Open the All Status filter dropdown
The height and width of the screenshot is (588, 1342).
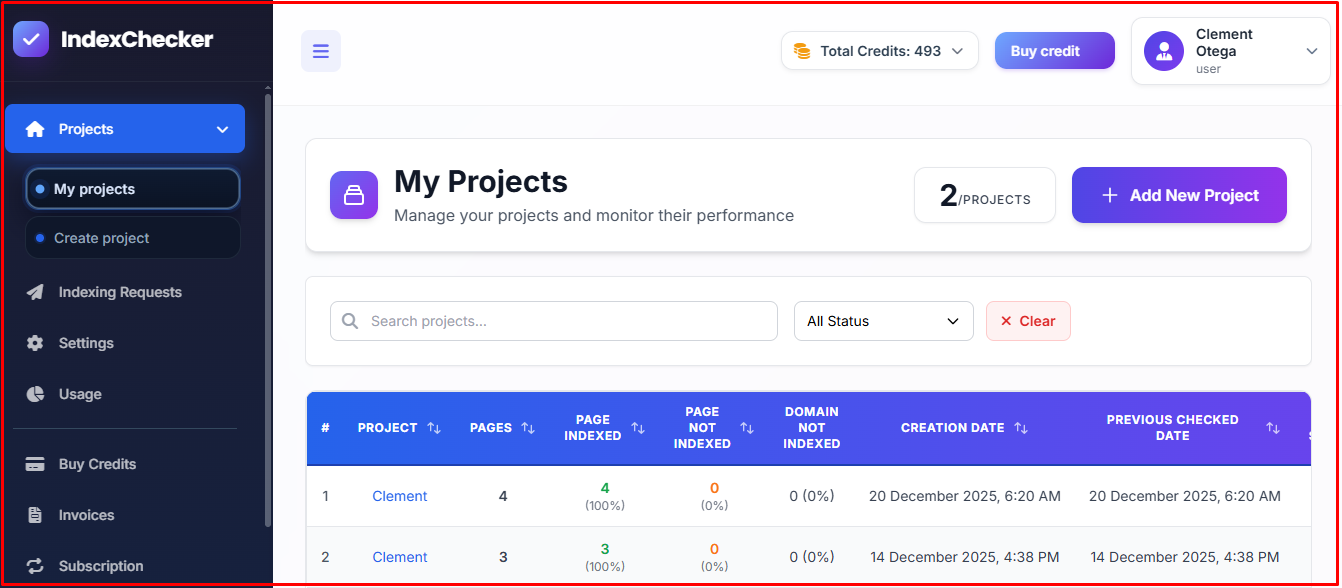click(x=883, y=321)
